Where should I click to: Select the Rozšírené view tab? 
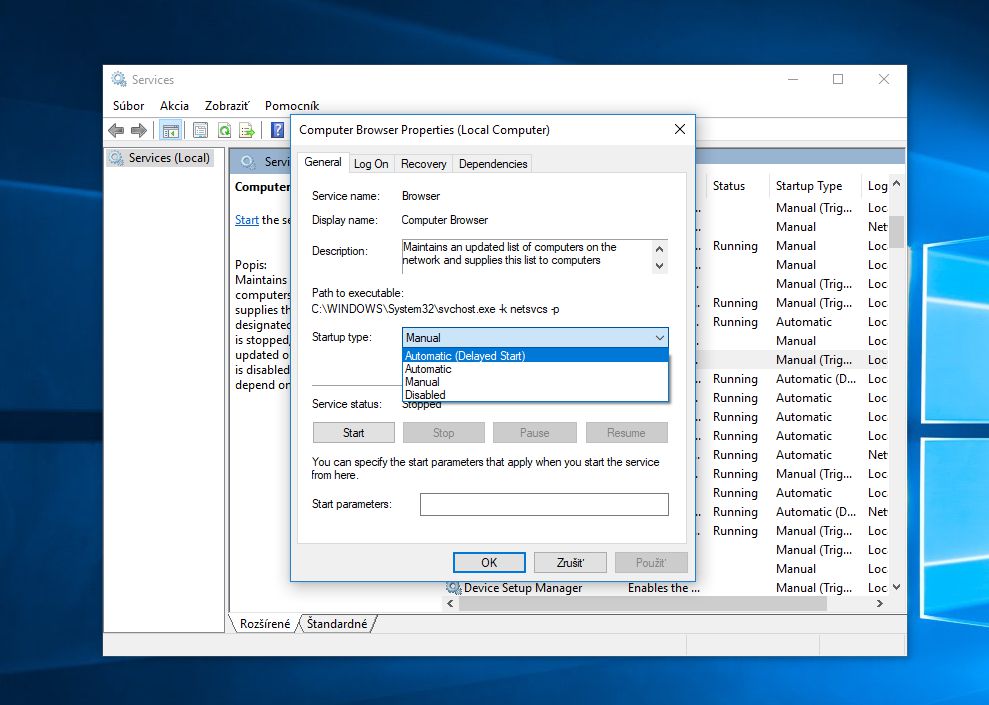coord(264,624)
